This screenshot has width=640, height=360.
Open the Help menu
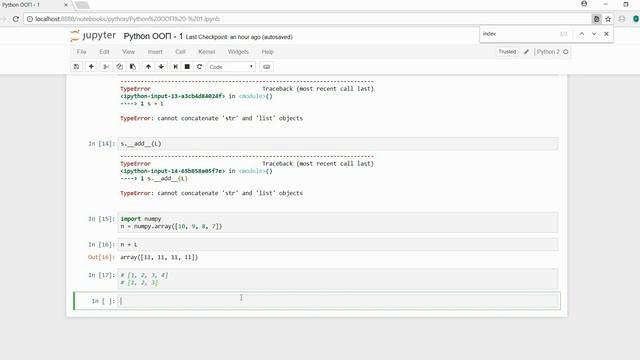coord(268,52)
